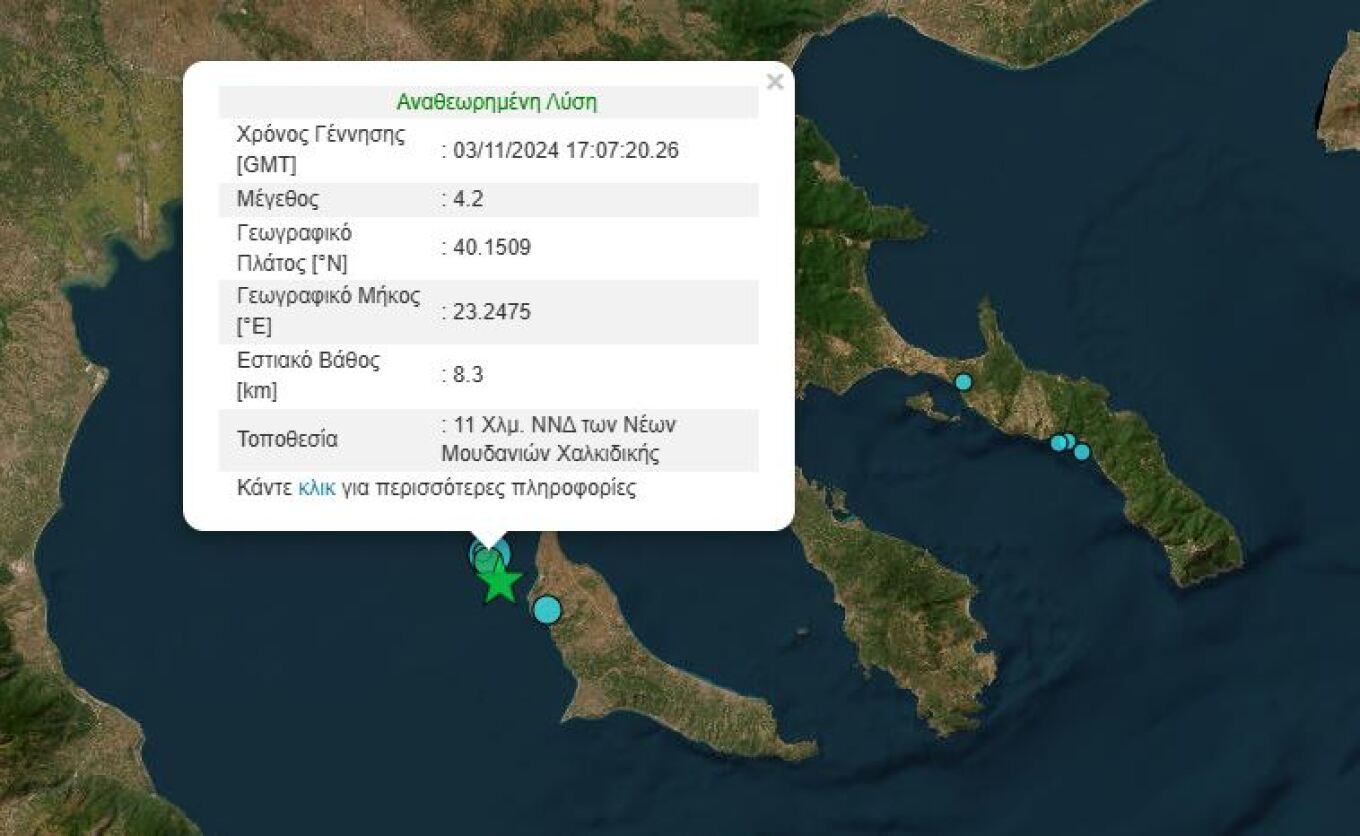Image resolution: width=1360 pixels, height=836 pixels.
Task: Select the lone cyan marker above Ammouliani island
Action: [x=963, y=381]
